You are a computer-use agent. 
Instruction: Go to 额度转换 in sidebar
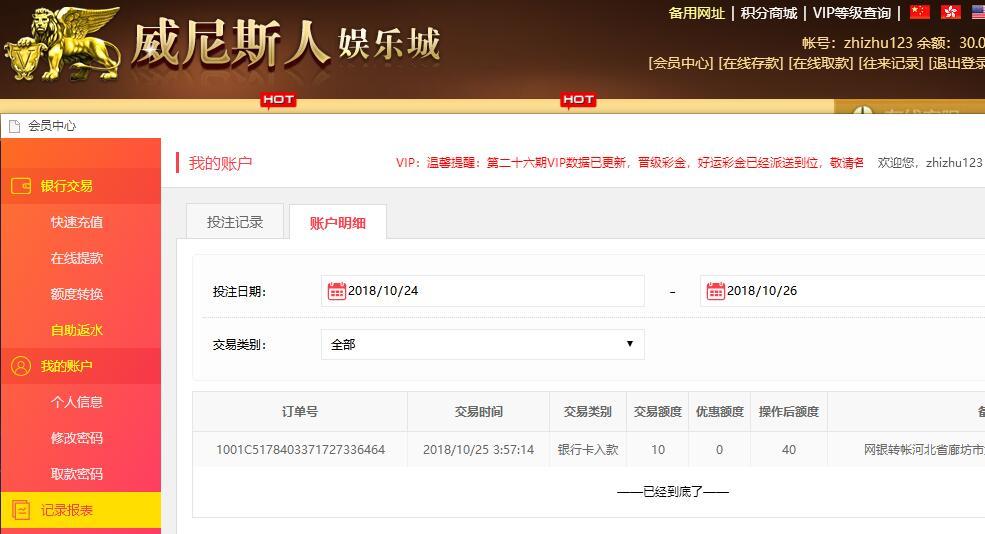point(77,294)
